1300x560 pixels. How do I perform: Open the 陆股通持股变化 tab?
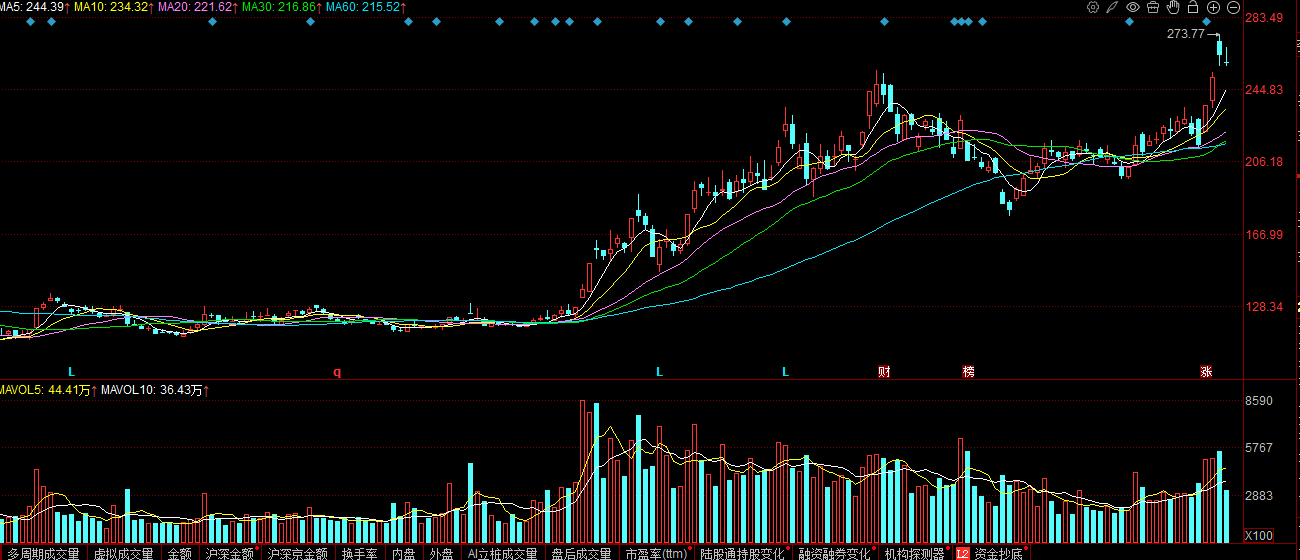pos(742,553)
